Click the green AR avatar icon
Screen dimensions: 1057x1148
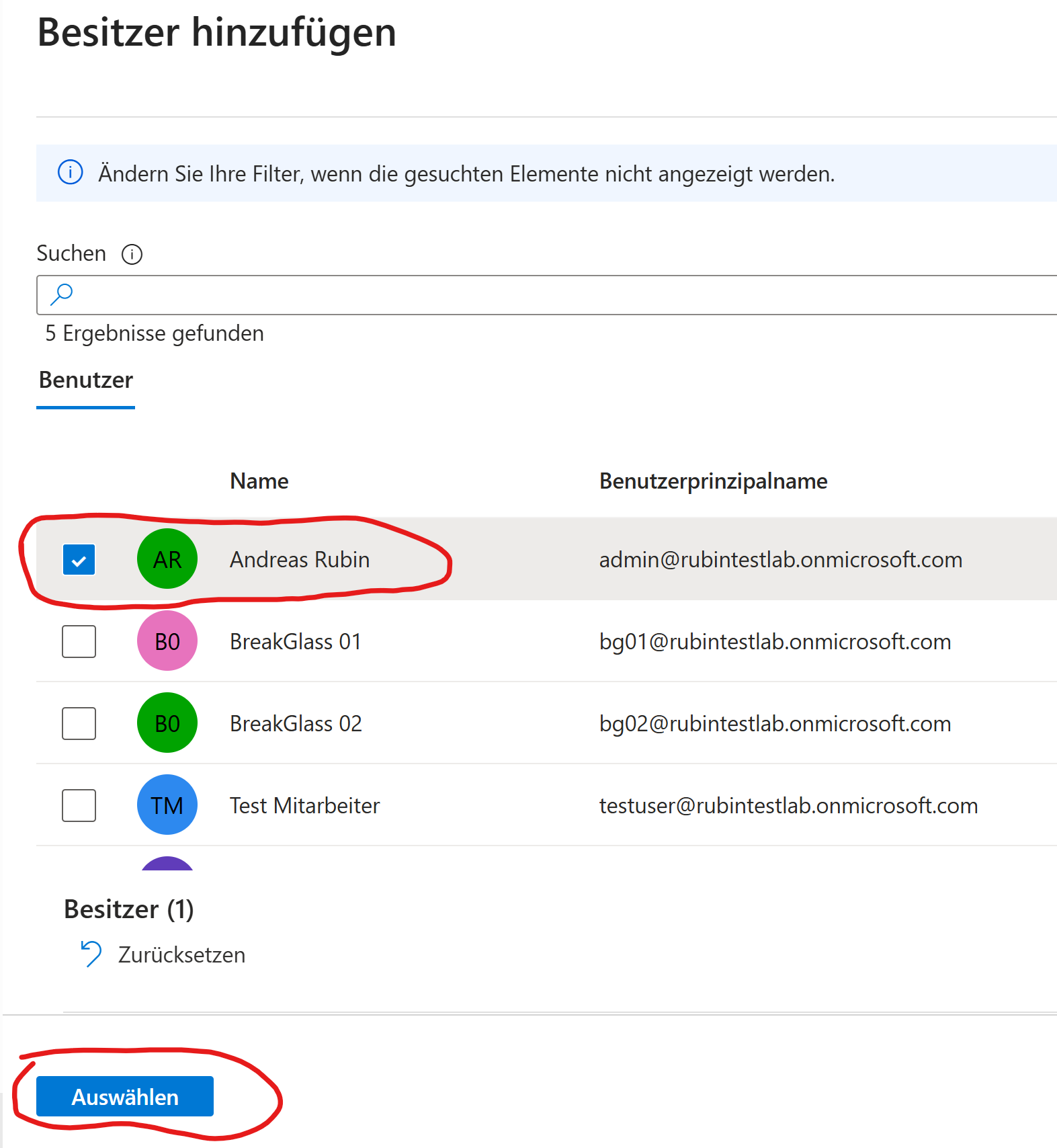pyautogui.click(x=167, y=559)
